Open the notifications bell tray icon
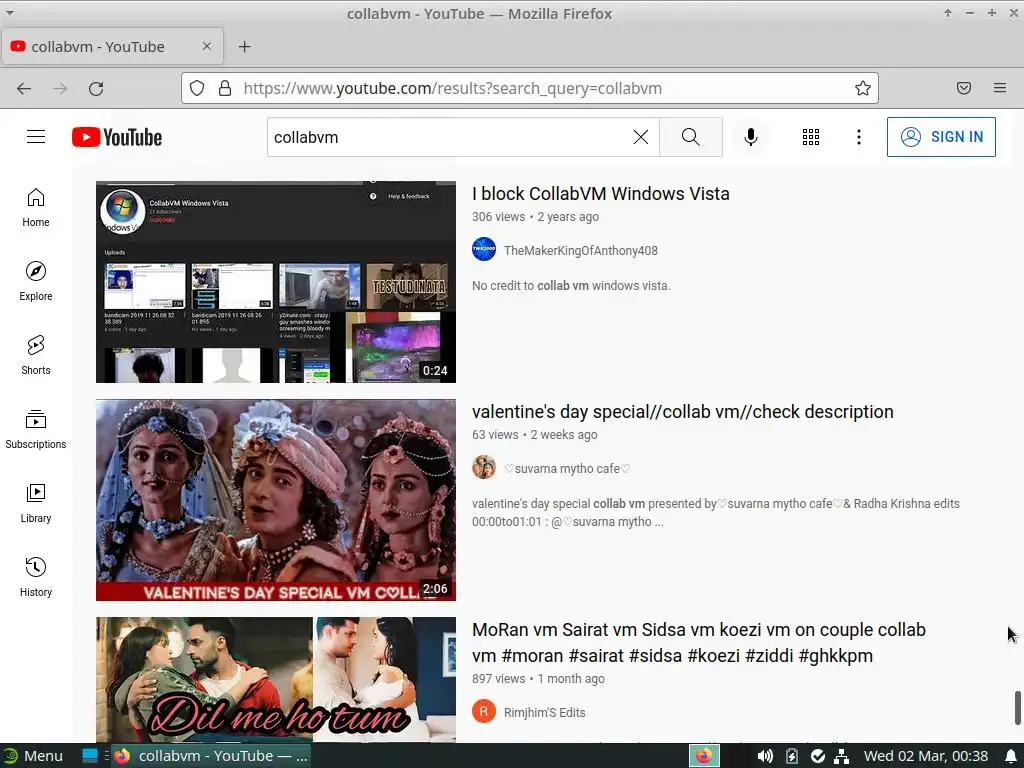Viewport: 1024px width, 768px height. pyautogui.click(x=1011, y=756)
